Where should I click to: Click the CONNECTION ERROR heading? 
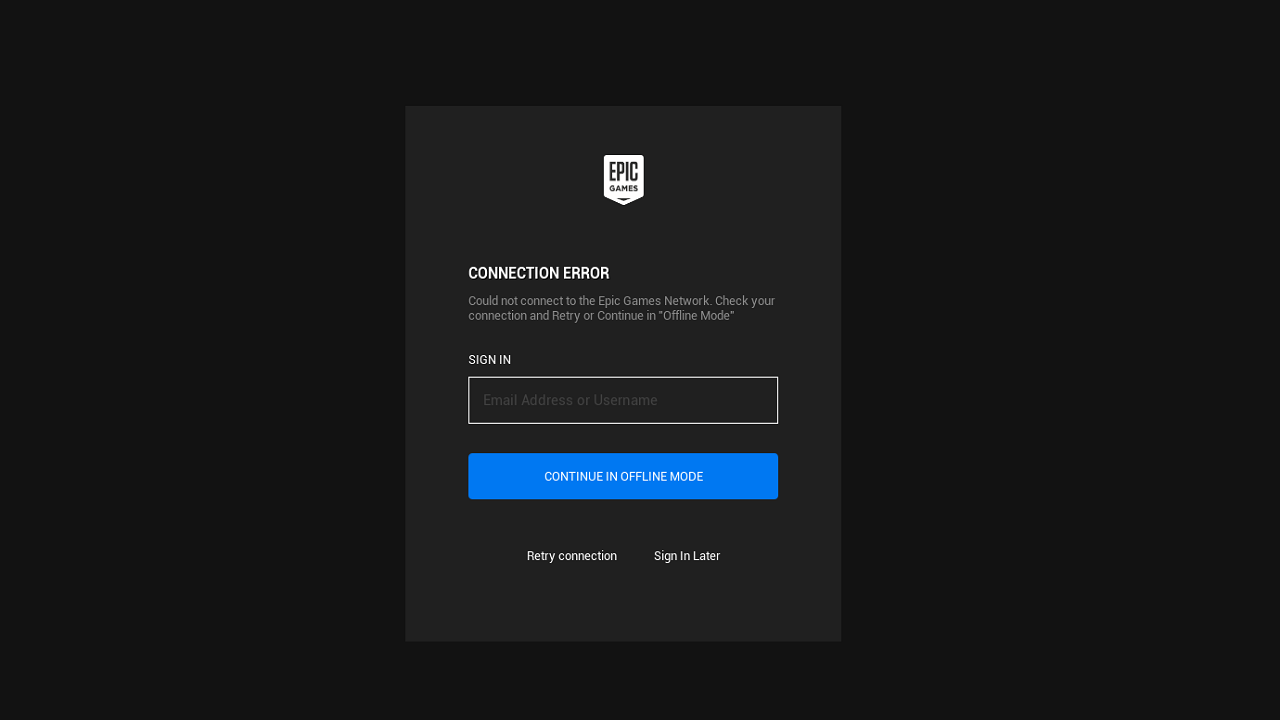(538, 273)
